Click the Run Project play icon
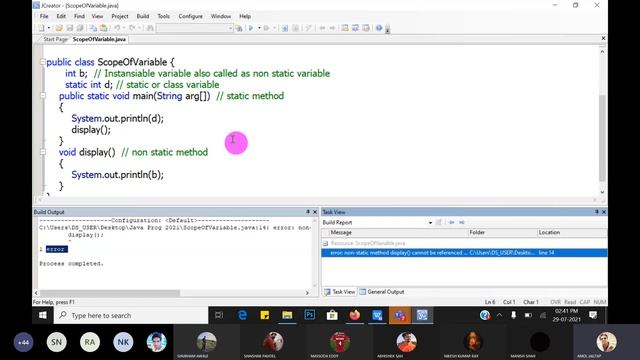The image size is (640, 360). point(251,28)
